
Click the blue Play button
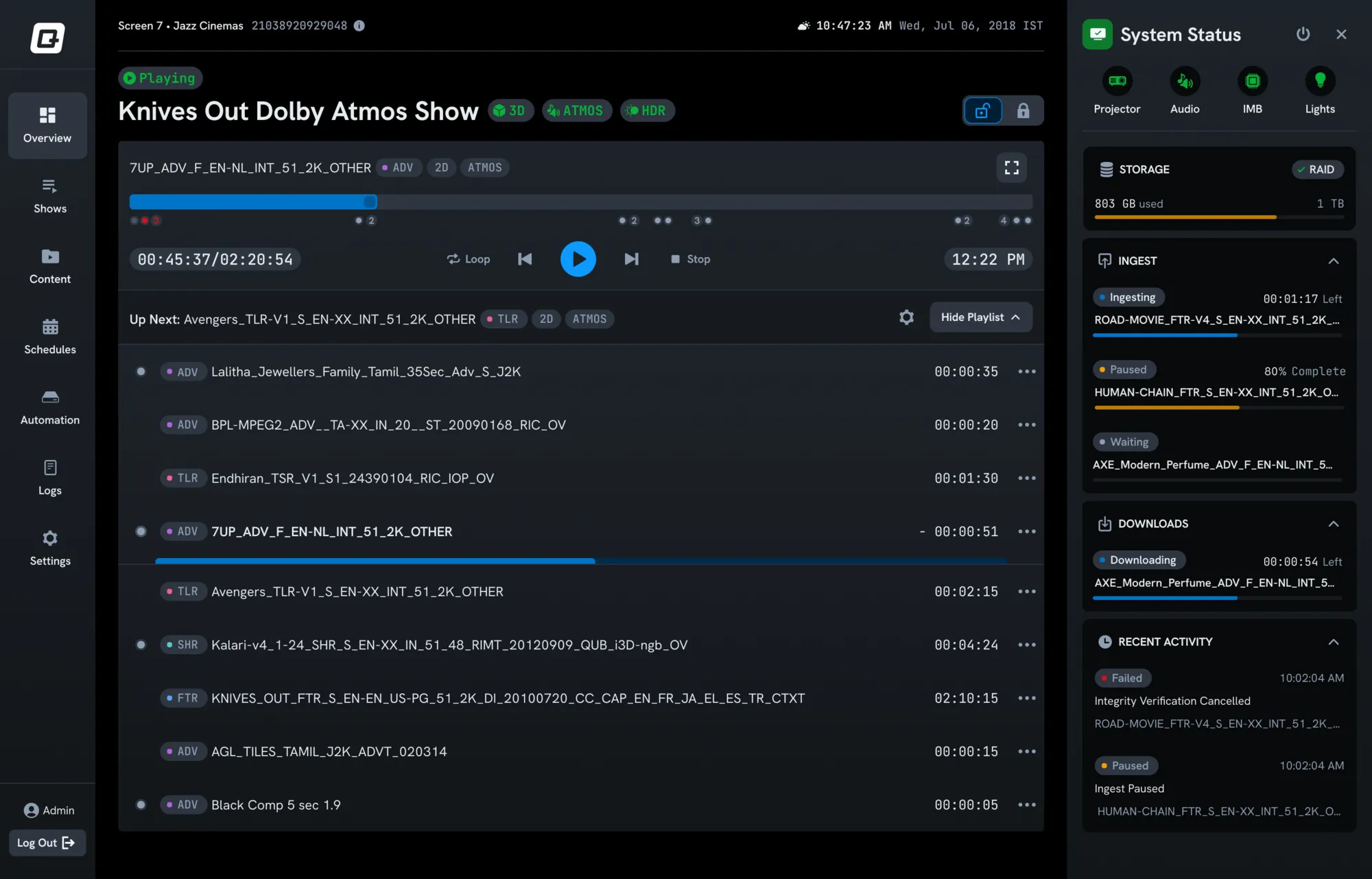578,258
